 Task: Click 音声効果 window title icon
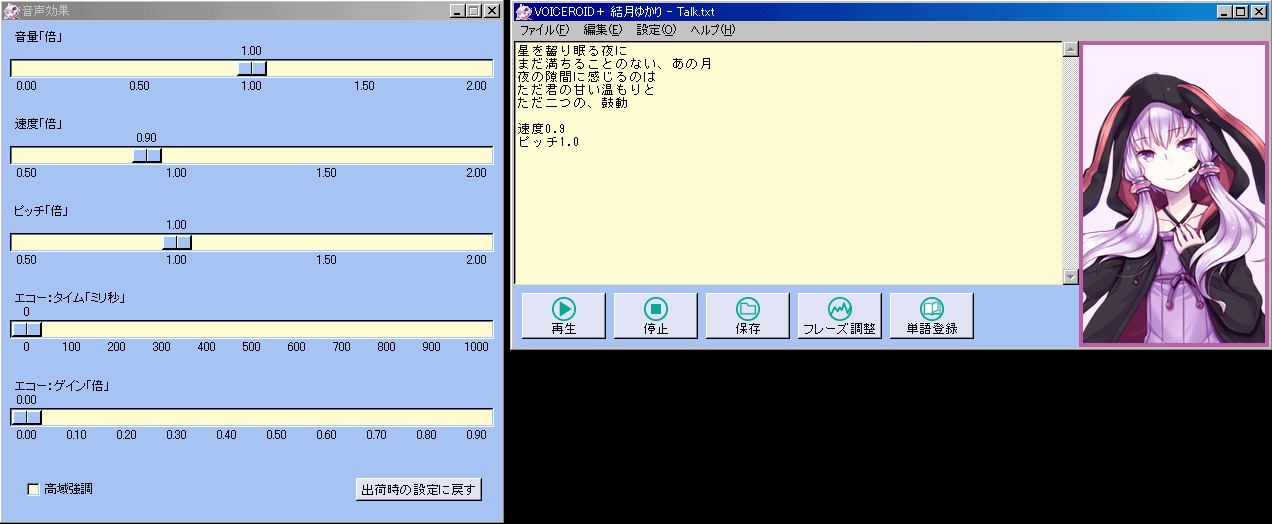12,11
